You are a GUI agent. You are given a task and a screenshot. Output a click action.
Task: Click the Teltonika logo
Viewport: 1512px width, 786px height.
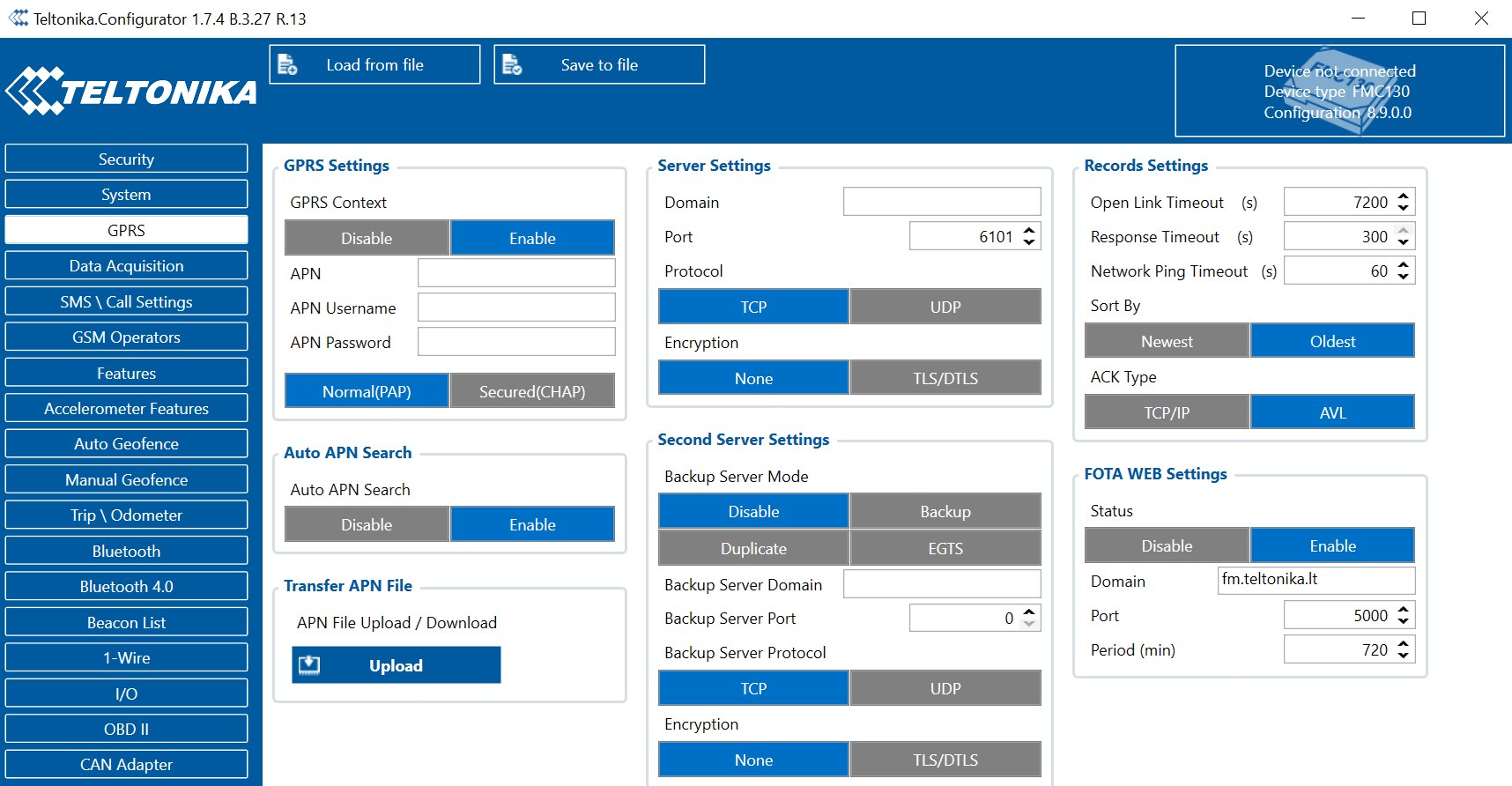click(131, 91)
